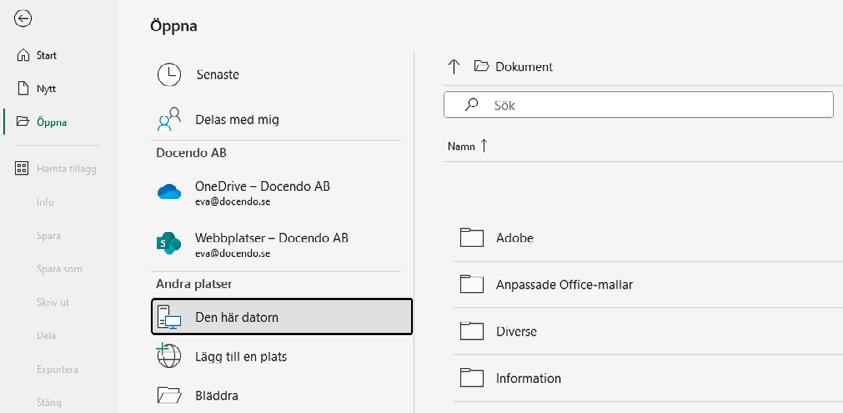
Task: Click the Information folder icon
Action: 471,378
